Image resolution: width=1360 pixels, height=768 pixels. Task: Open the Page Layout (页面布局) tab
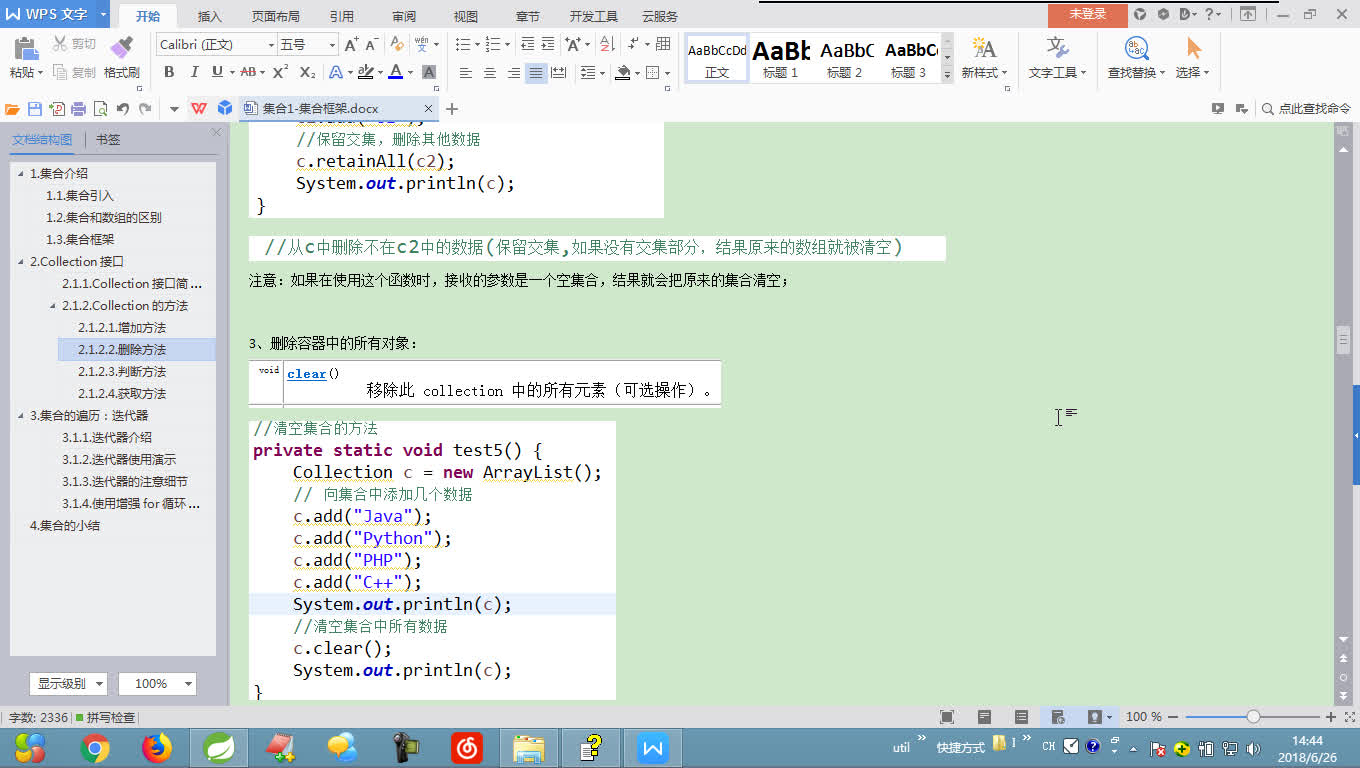(x=275, y=16)
